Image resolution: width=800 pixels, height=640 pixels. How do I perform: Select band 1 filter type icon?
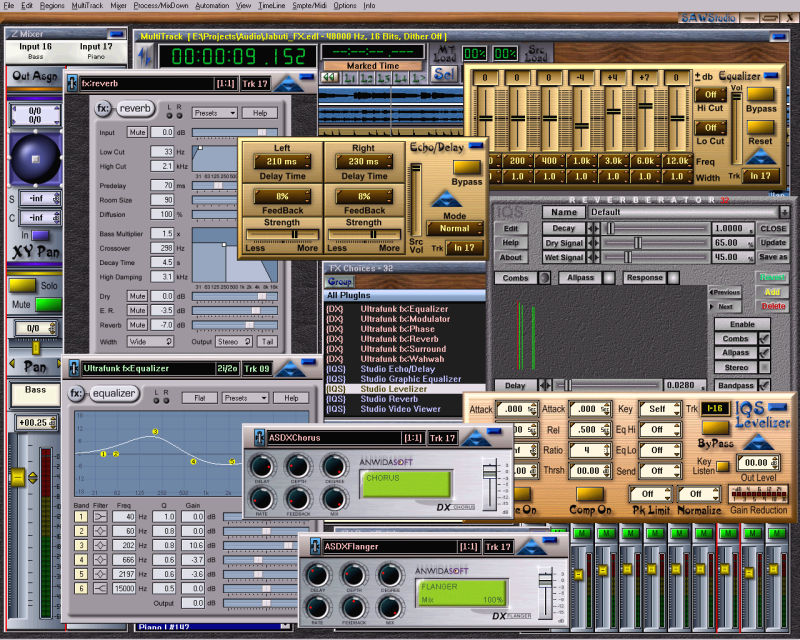100,516
